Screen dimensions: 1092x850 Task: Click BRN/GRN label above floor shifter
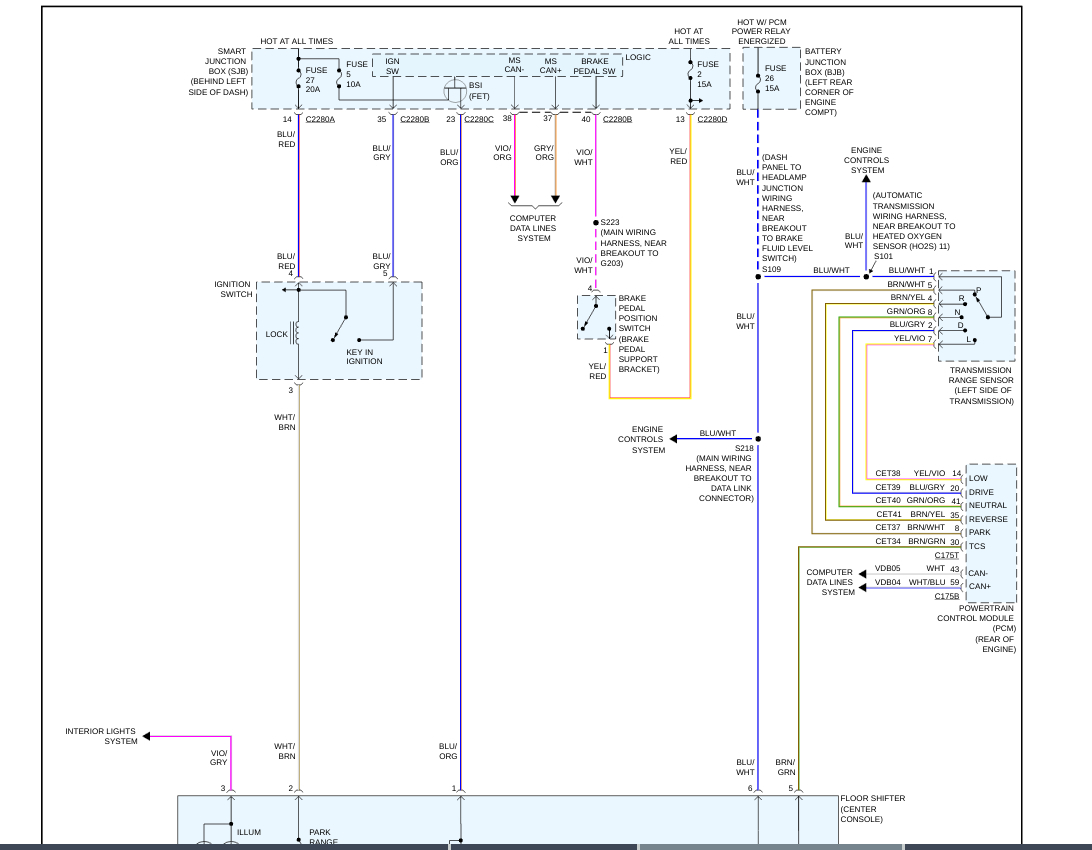pos(785,767)
